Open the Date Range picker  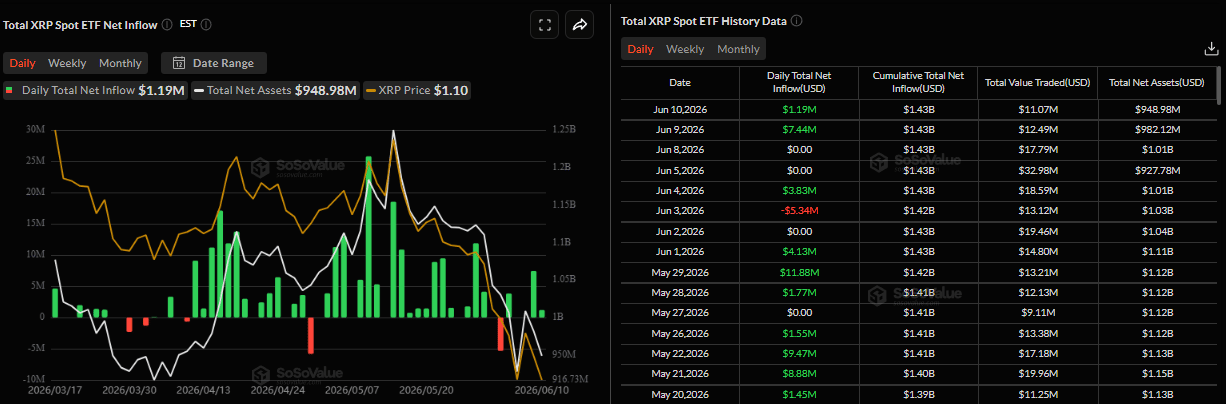214,63
